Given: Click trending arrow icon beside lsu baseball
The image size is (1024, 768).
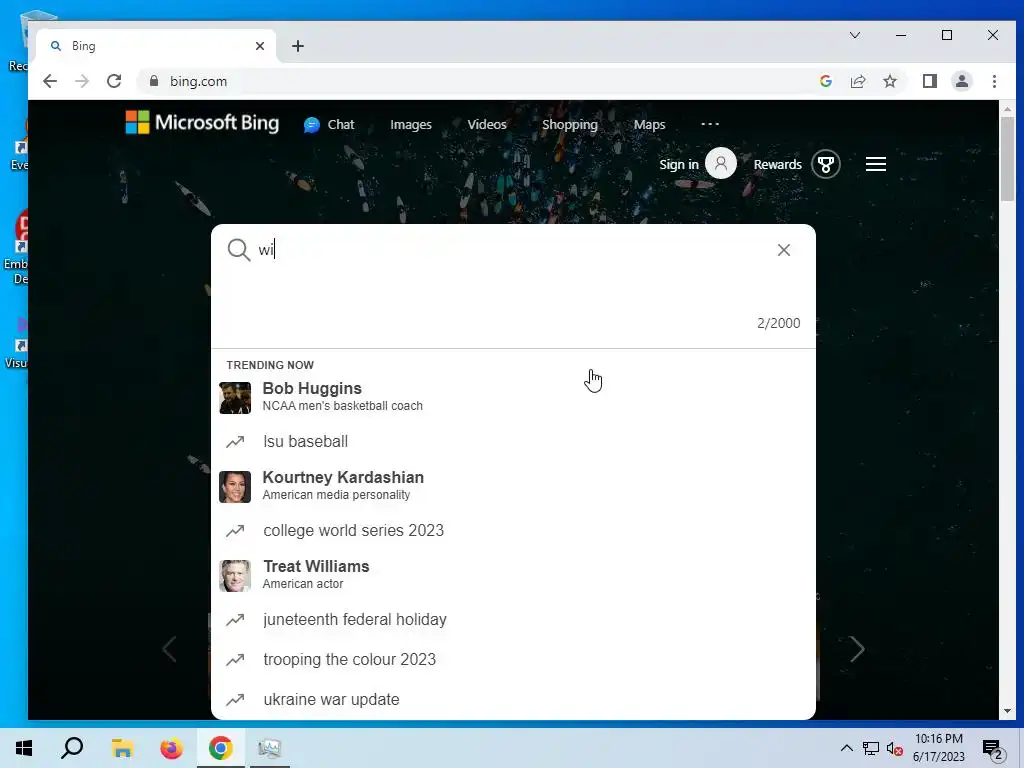Looking at the screenshot, I should pyautogui.click(x=235, y=442).
